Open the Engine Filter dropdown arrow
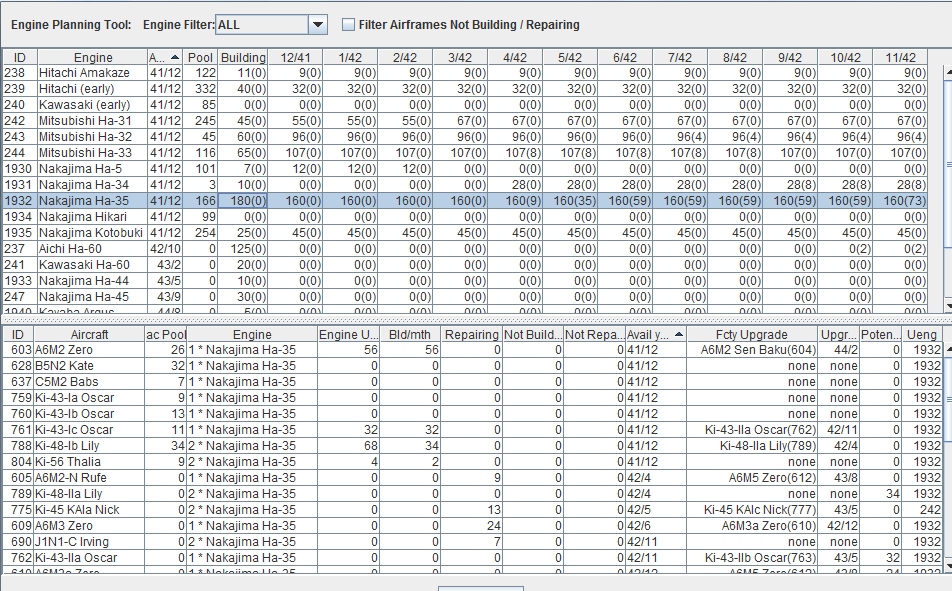952x591 pixels. pyautogui.click(x=318, y=25)
